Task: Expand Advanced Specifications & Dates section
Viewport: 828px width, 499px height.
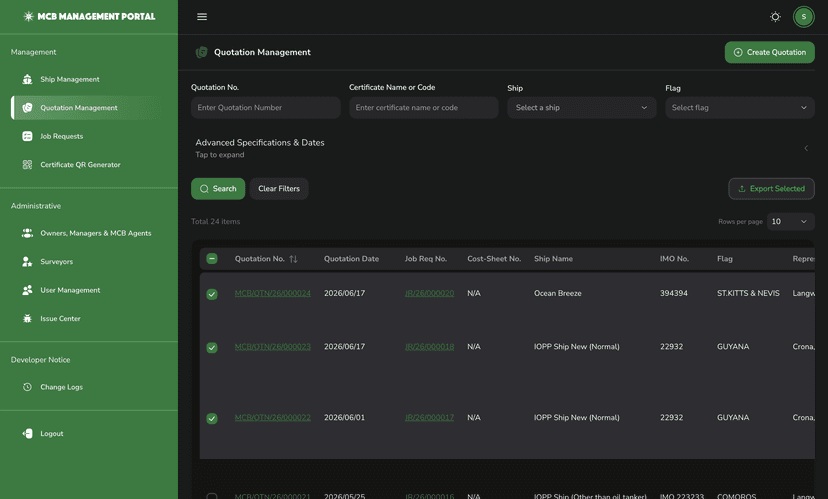Action: coord(502,148)
